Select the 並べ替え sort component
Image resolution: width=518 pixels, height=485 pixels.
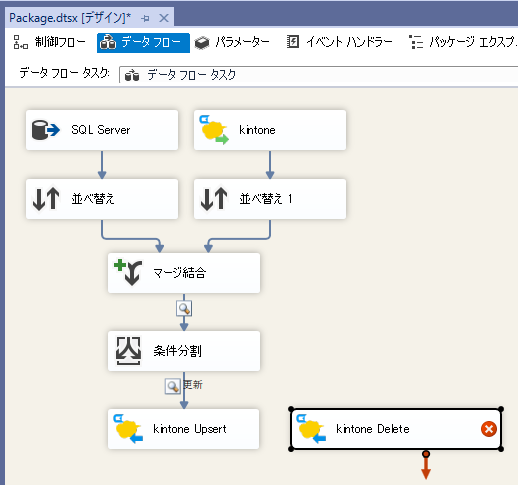(x=102, y=199)
